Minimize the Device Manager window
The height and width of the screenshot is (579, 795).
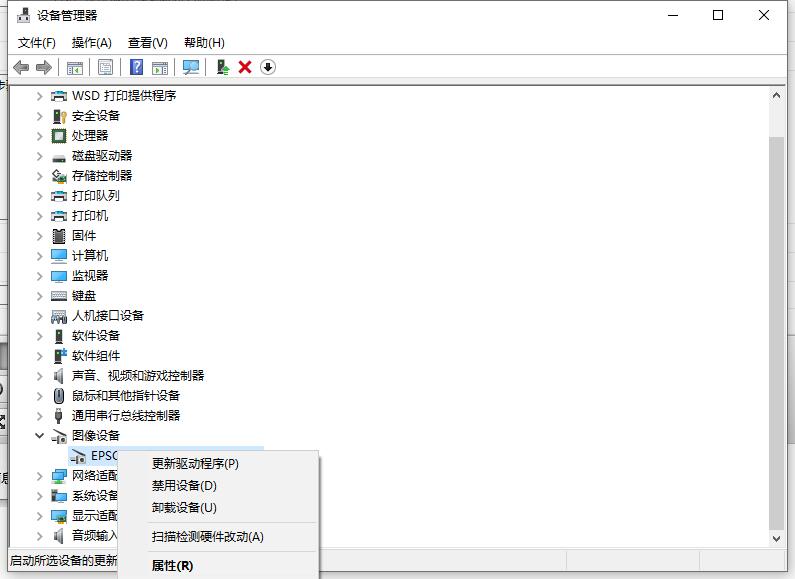[673, 15]
